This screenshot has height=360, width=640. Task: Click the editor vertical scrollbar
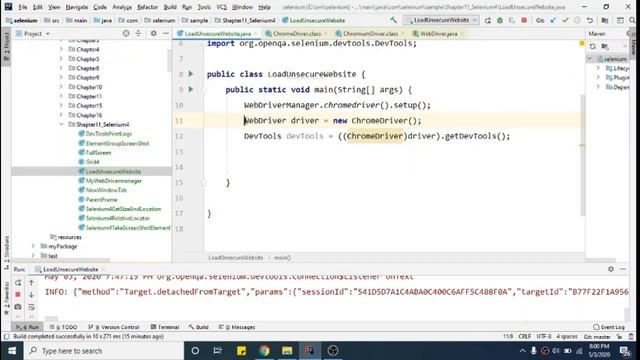(x=582, y=155)
